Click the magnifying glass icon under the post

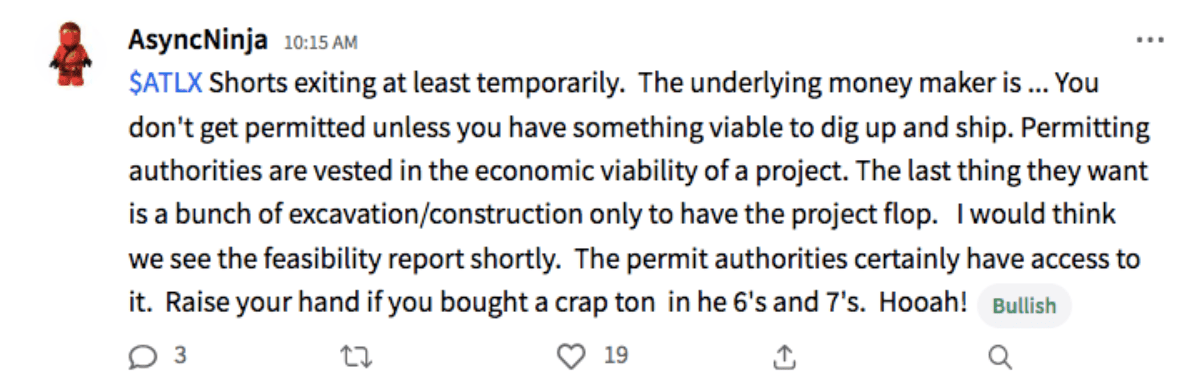pos(1000,357)
